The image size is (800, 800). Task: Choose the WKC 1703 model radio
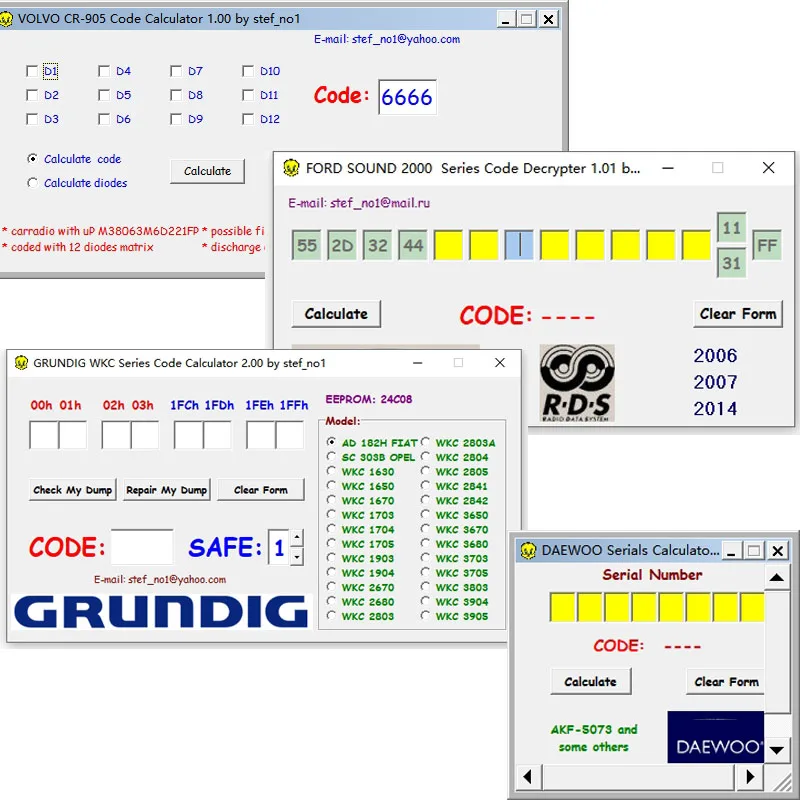[x=332, y=514]
